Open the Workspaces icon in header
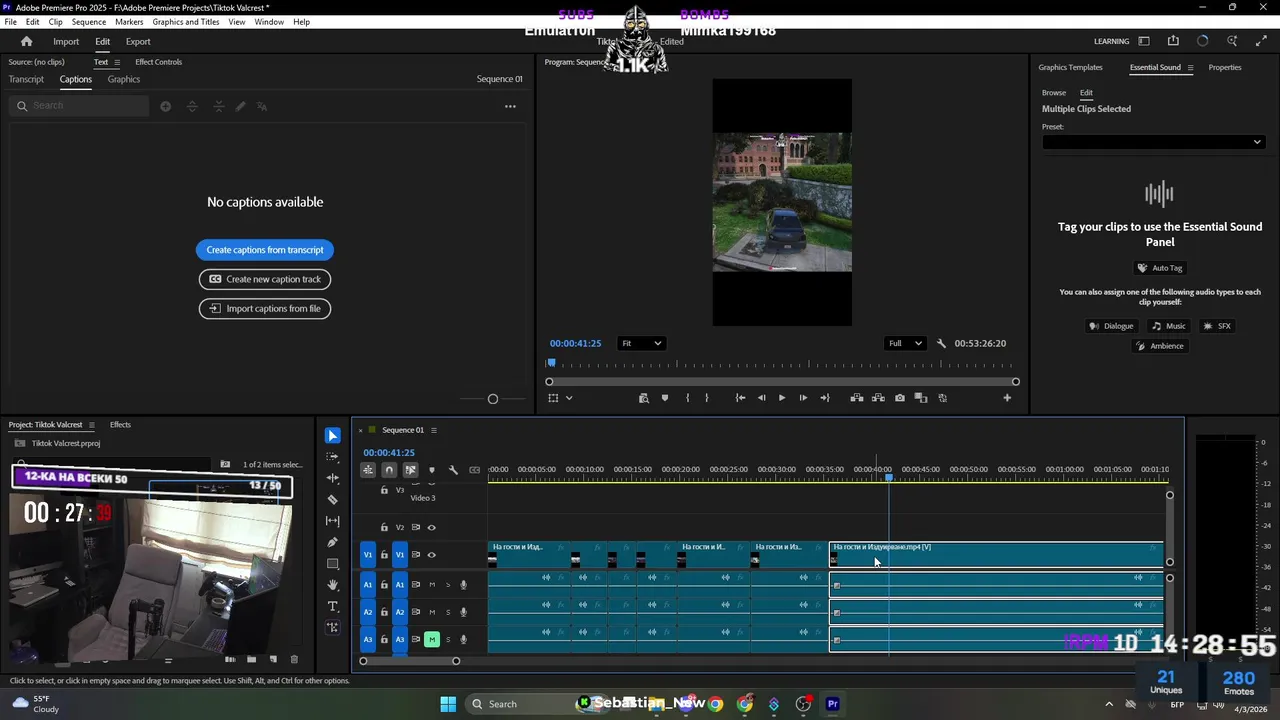Viewport: 1280px width, 720px height. tap(1144, 42)
